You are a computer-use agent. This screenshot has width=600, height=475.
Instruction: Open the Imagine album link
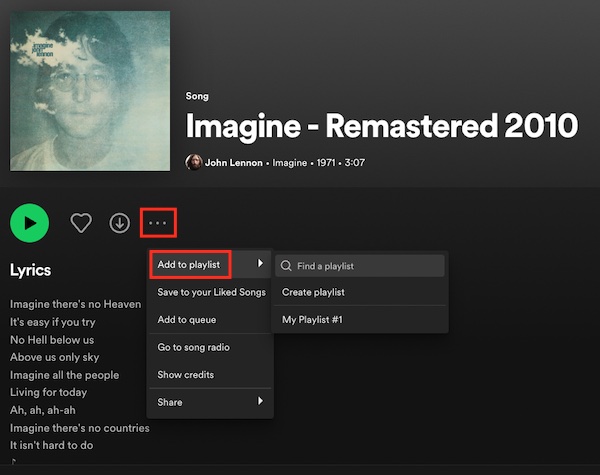click(290, 163)
